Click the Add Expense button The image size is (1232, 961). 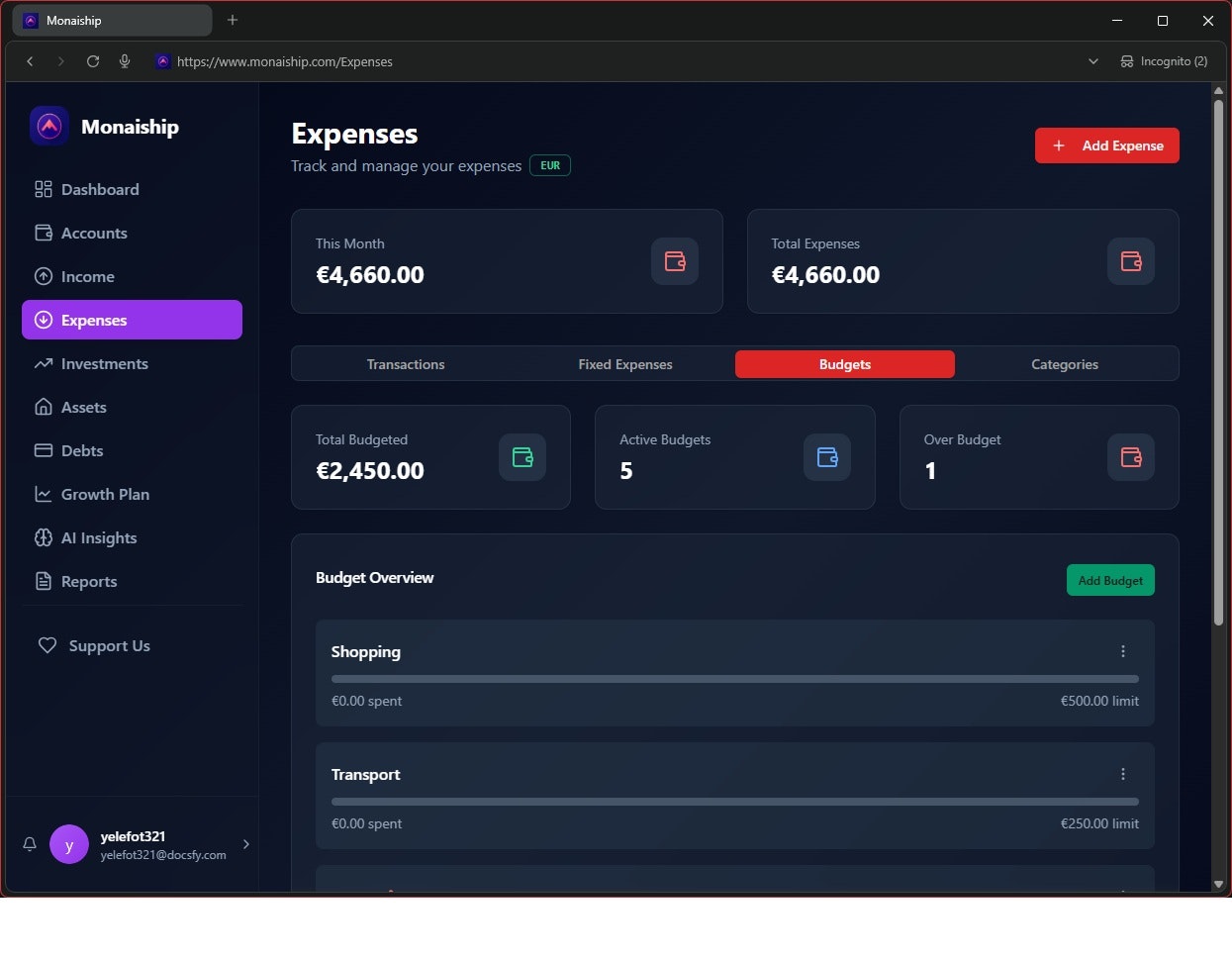1107,145
